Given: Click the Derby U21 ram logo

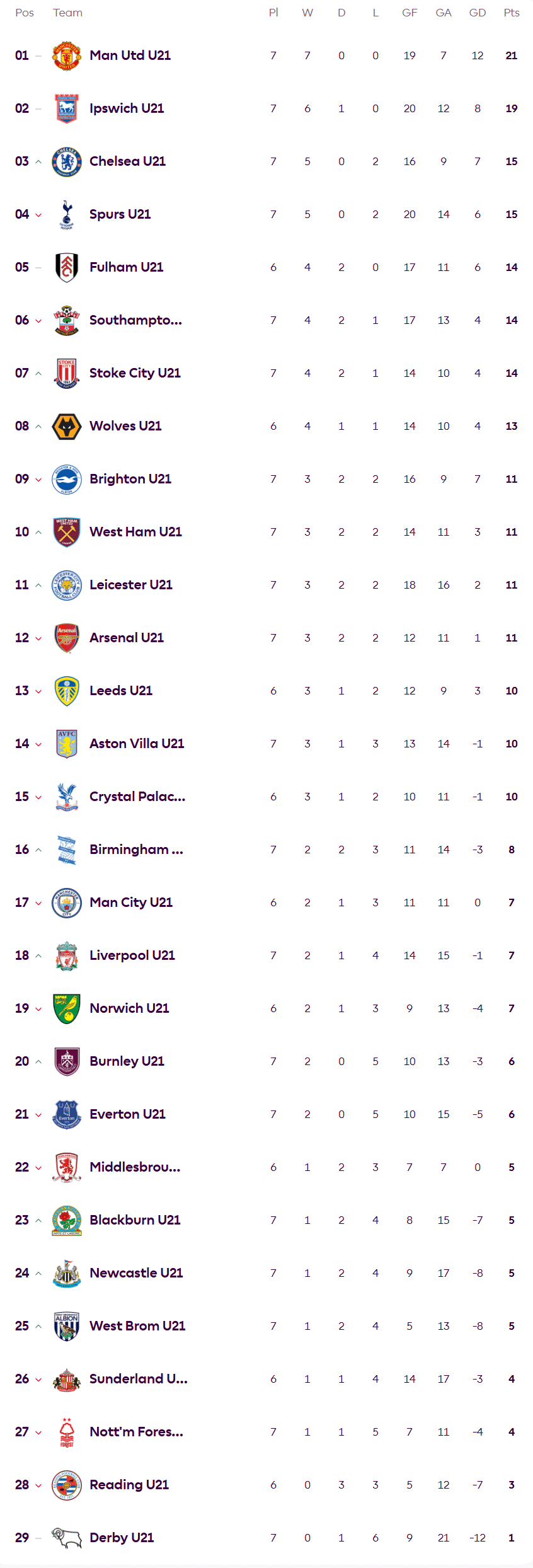Looking at the screenshot, I should click(x=67, y=1538).
